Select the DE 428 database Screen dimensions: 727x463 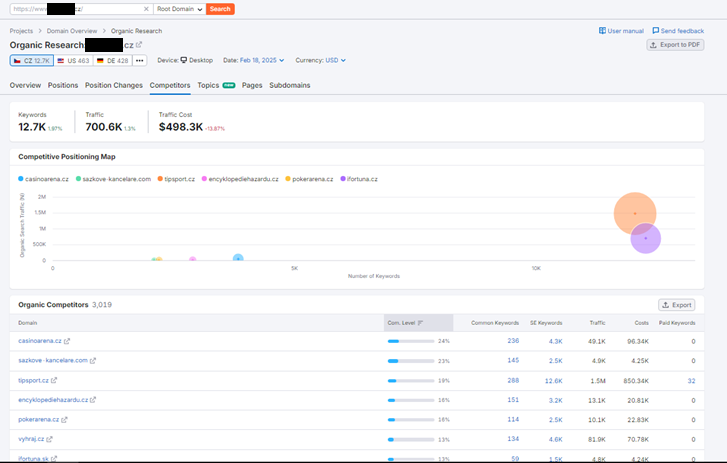113,61
